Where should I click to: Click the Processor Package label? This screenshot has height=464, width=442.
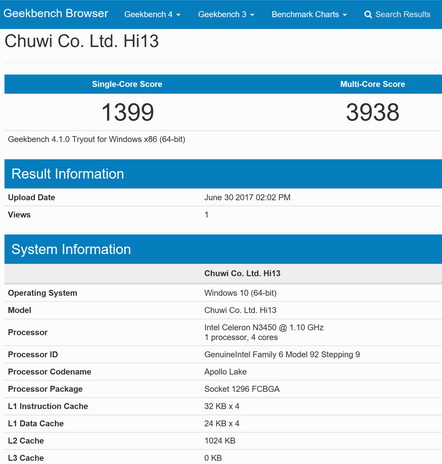(x=45, y=389)
